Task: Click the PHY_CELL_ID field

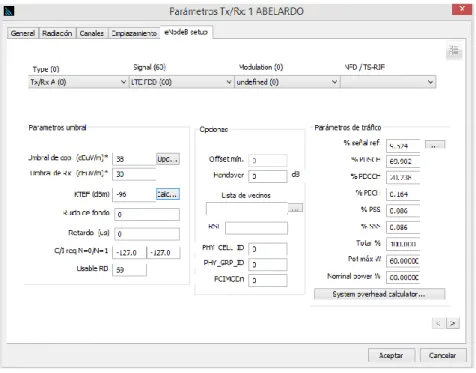Action: pos(268,249)
